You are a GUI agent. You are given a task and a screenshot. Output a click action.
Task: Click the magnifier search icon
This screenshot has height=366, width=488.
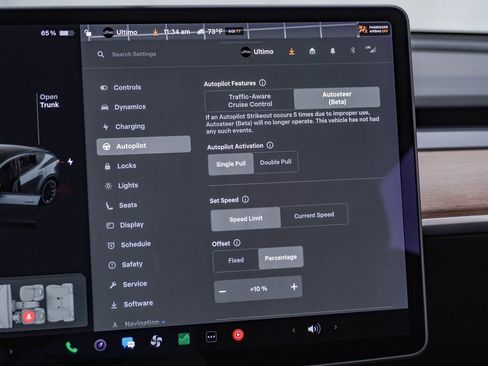point(101,54)
